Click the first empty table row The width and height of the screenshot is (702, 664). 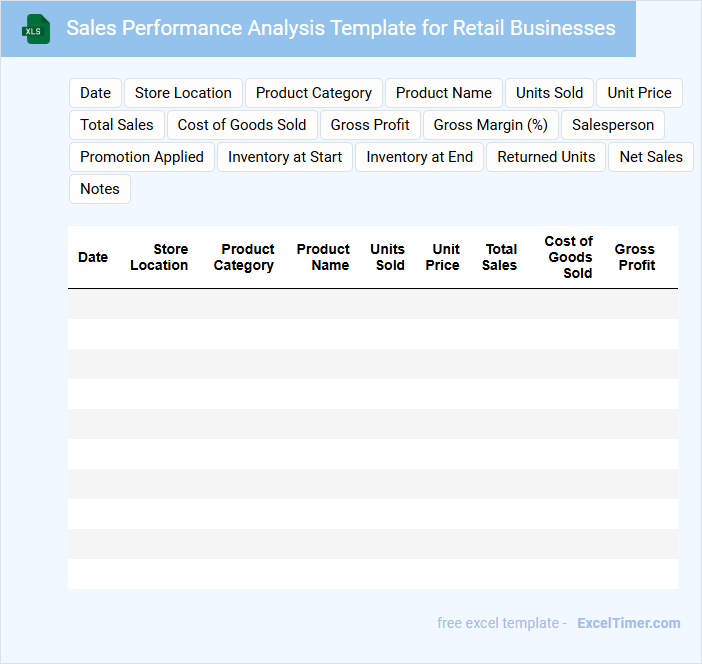coord(372,304)
